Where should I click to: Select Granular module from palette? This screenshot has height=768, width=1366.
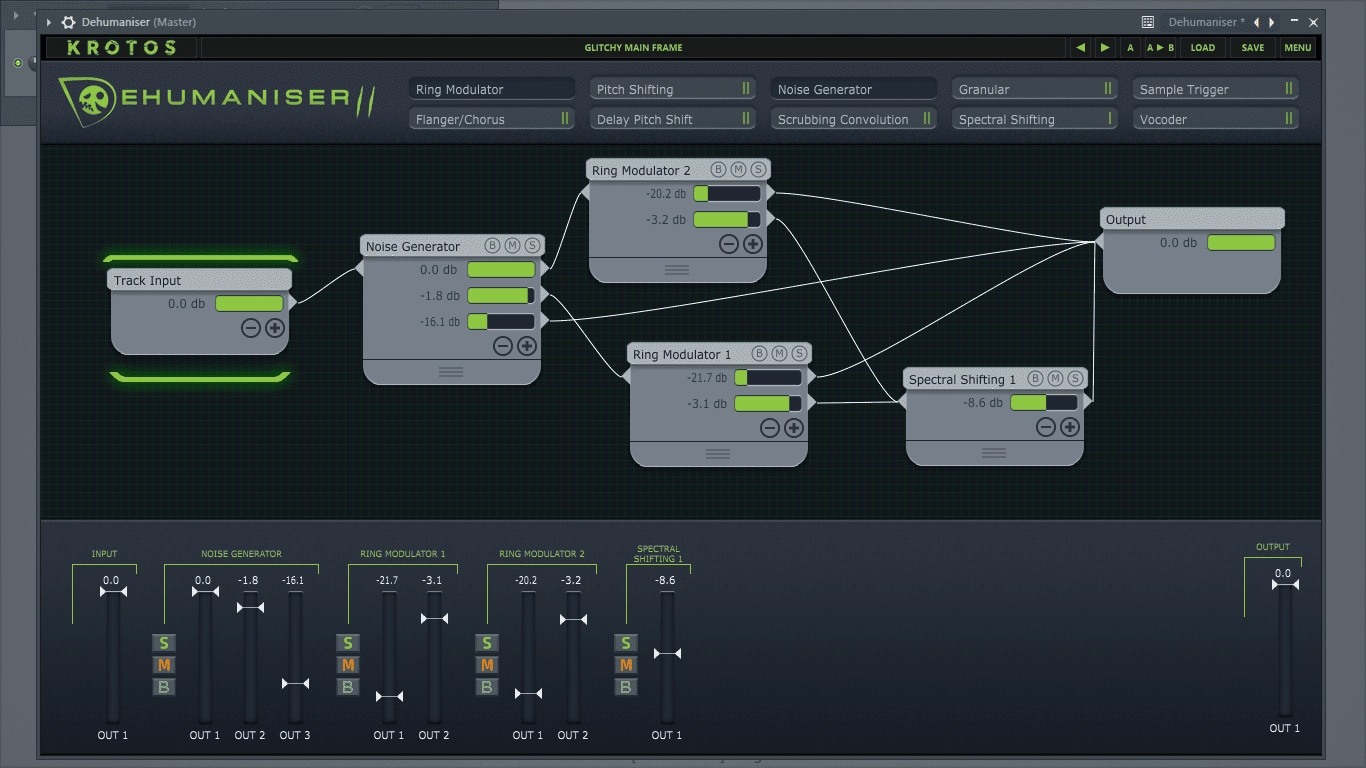(1035, 89)
